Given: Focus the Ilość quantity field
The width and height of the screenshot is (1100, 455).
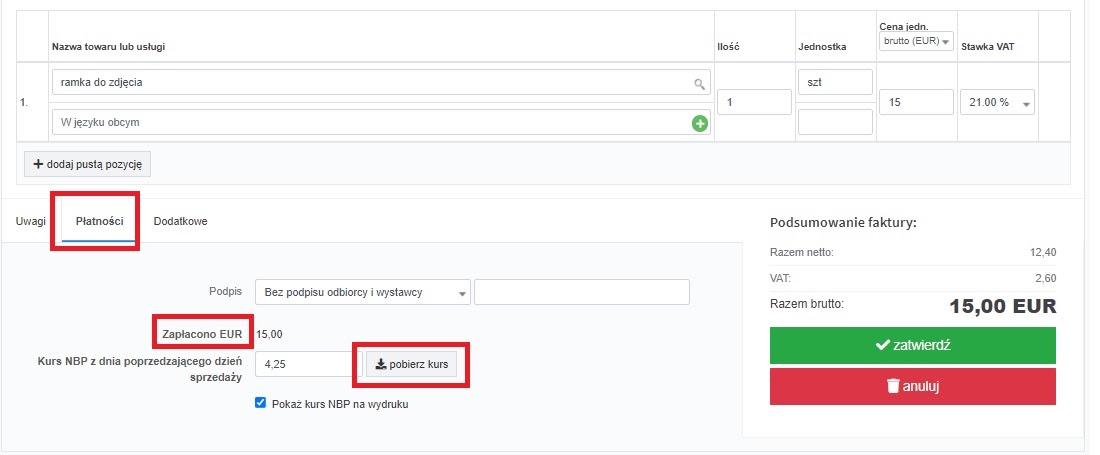Looking at the screenshot, I should [x=754, y=102].
